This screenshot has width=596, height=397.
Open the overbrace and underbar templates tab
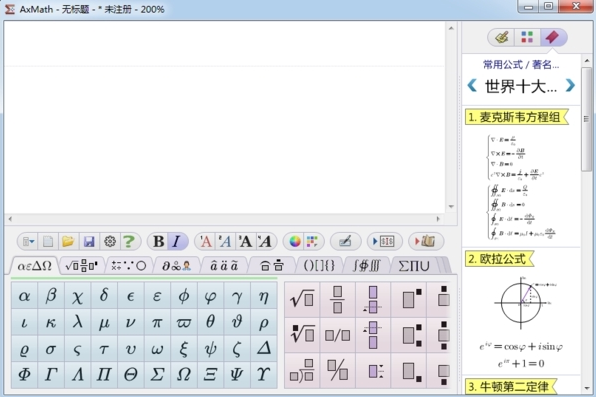pyautogui.click(x=272, y=266)
